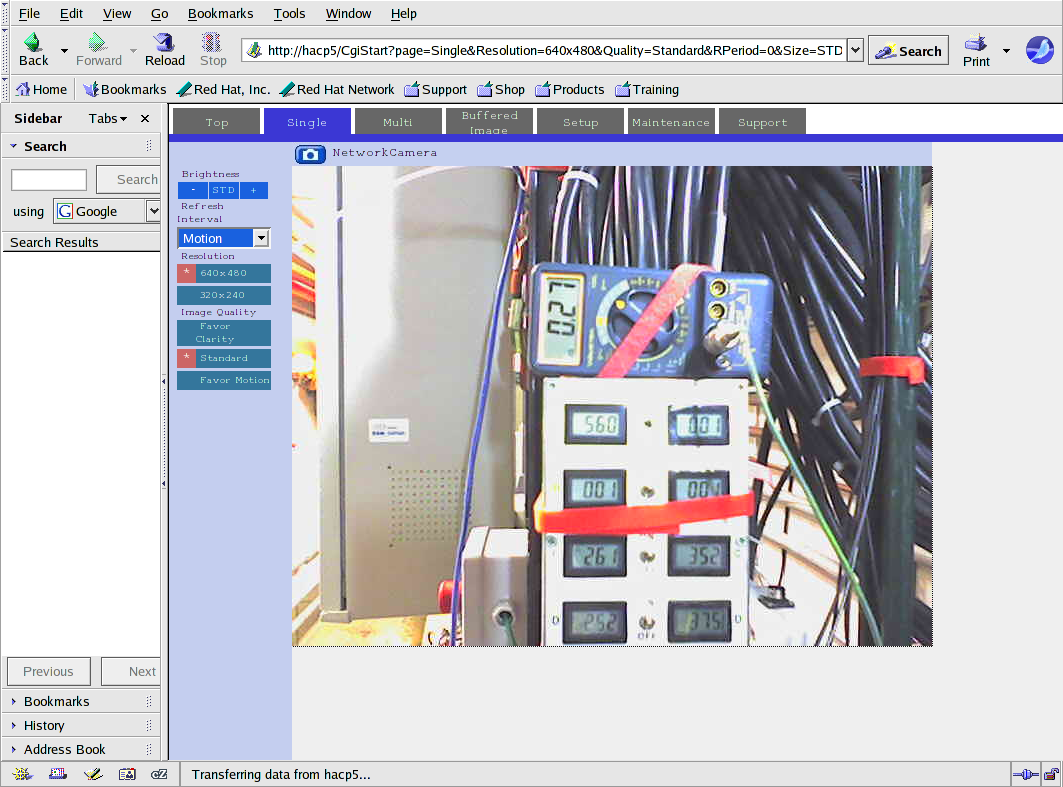Click the Home bookmark icon

click(23, 89)
